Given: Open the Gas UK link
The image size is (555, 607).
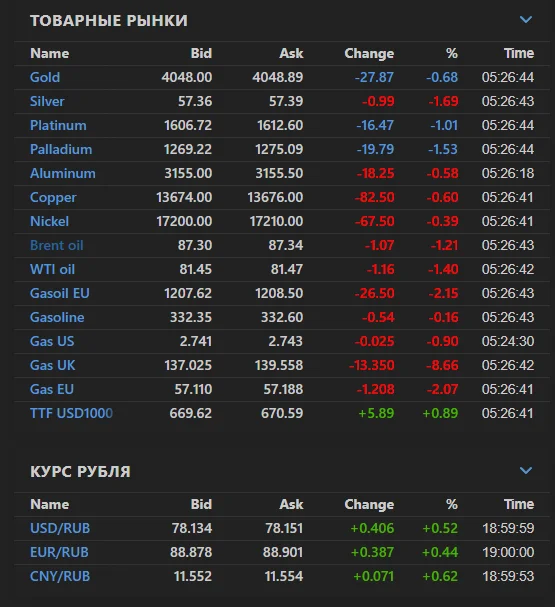Looking at the screenshot, I should coord(53,365).
